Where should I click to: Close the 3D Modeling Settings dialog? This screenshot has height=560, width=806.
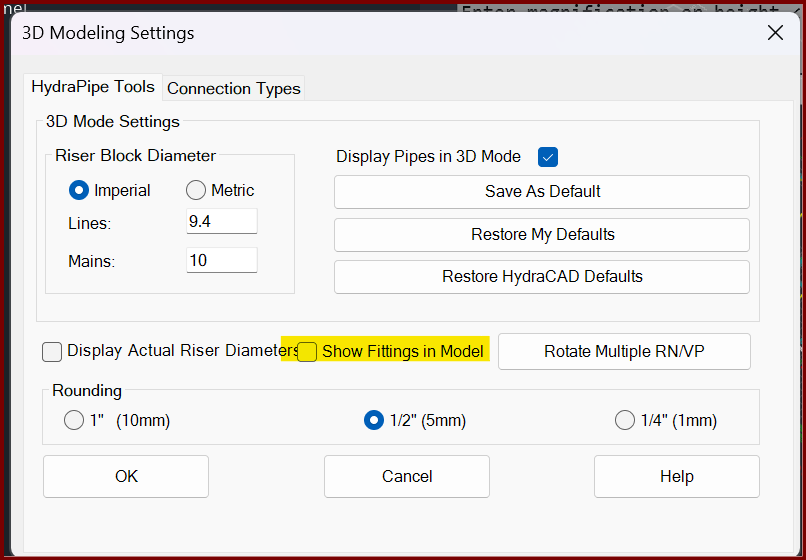coord(775,33)
